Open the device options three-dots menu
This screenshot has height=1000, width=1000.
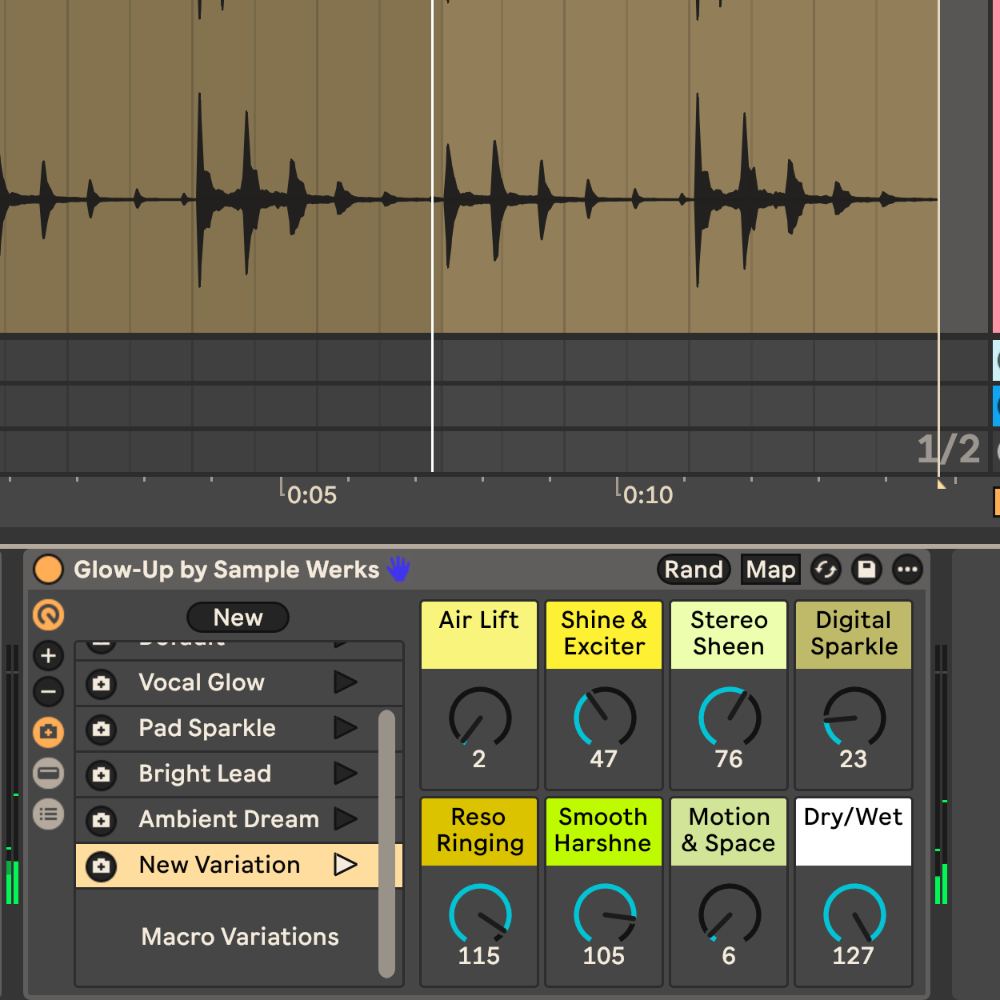pos(907,570)
